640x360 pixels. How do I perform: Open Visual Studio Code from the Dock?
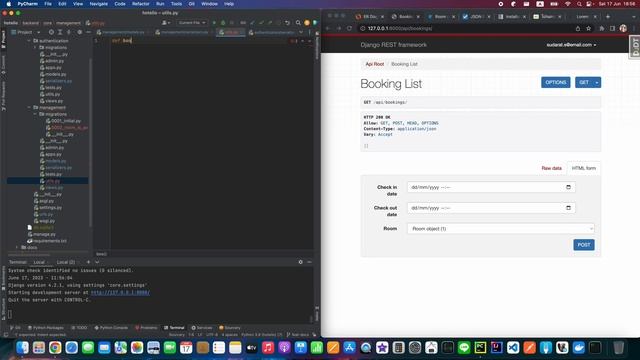point(513,348)
